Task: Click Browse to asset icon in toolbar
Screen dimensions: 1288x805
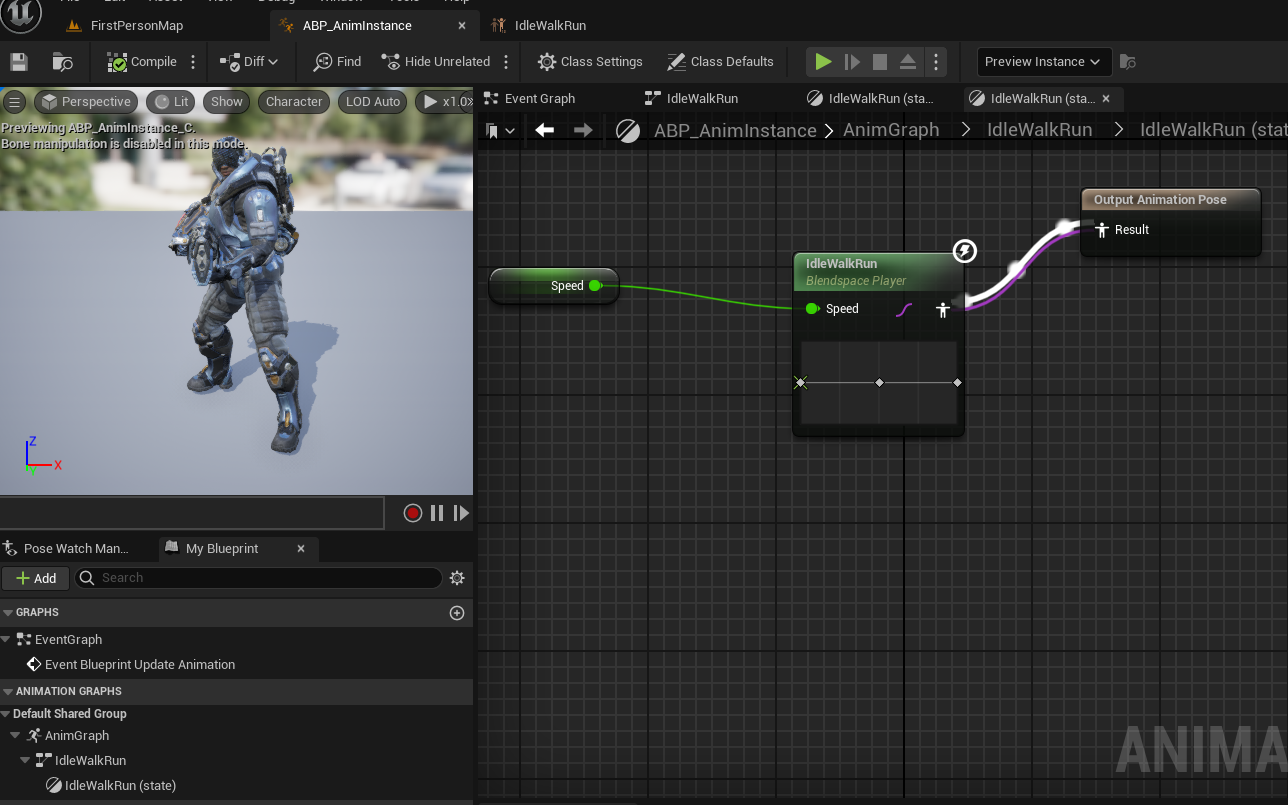Action: pyautogui.click(x=62, y=62)
